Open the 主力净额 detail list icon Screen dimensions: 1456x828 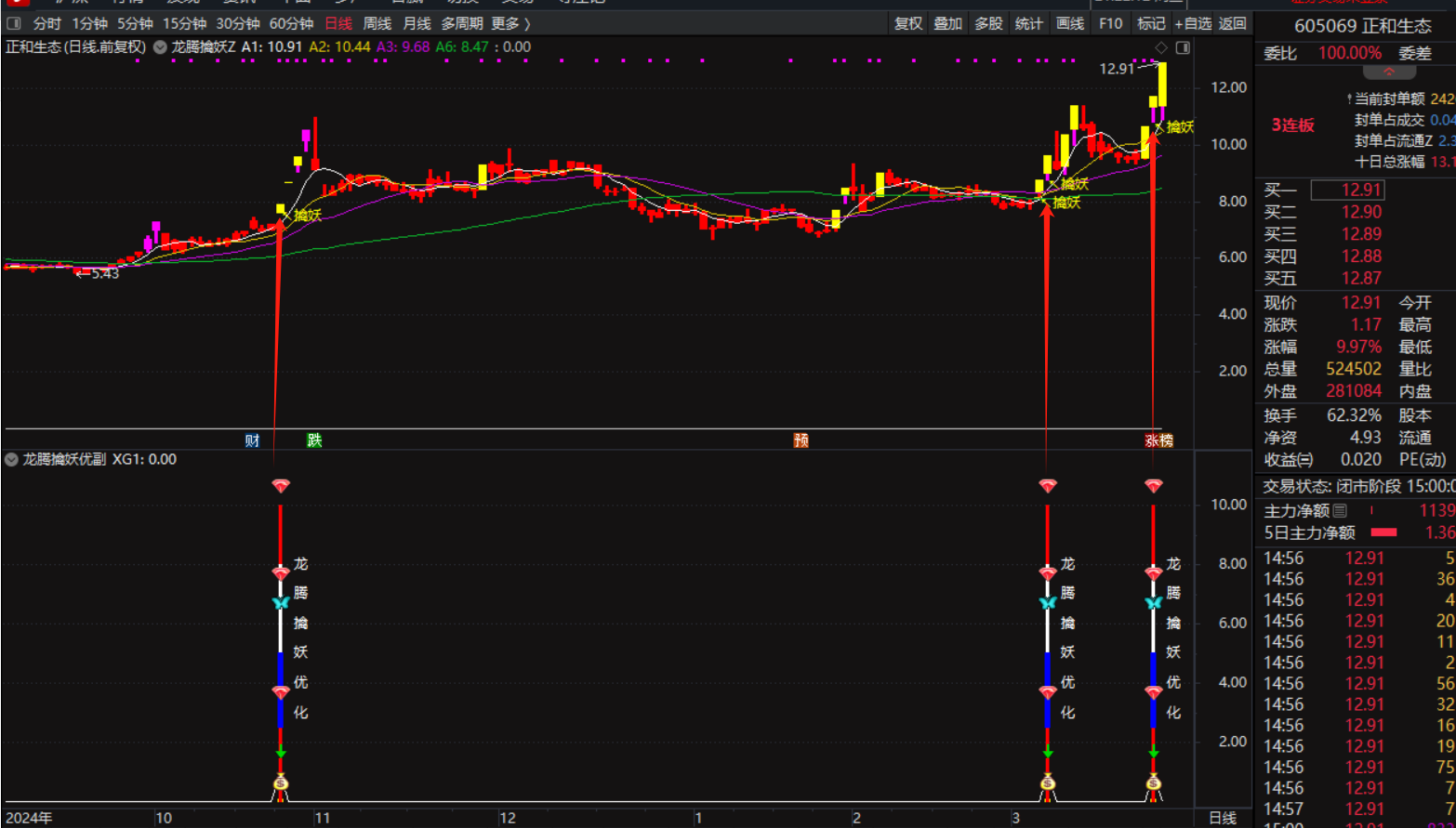pyautogui.click(x=1340, y=510)
